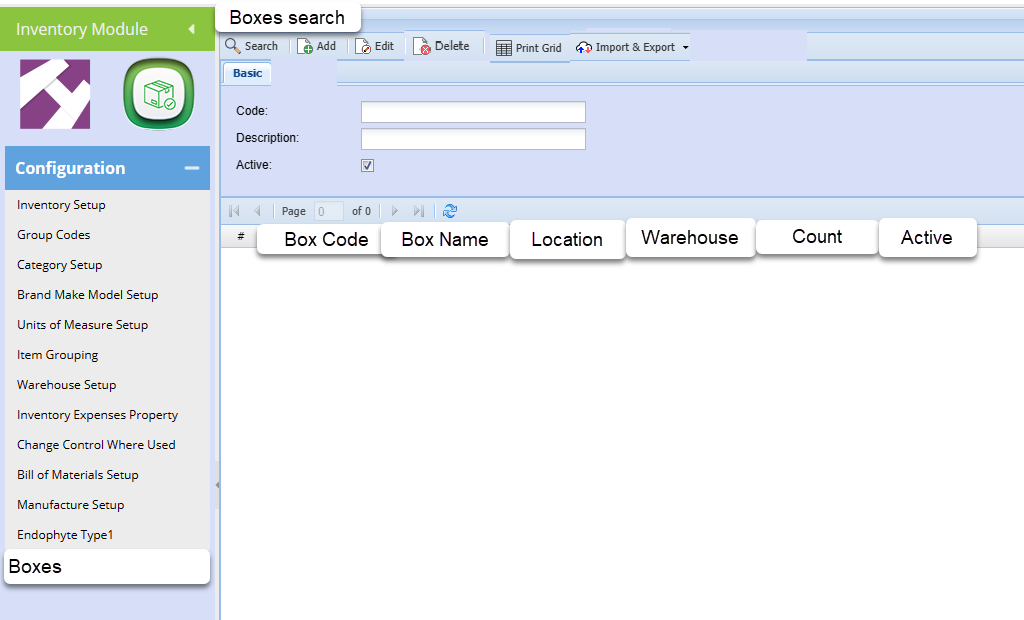Viewport: 1024px width, 620px height.
Task: Click the Add record toolbar button
Action: click(317, 46)
